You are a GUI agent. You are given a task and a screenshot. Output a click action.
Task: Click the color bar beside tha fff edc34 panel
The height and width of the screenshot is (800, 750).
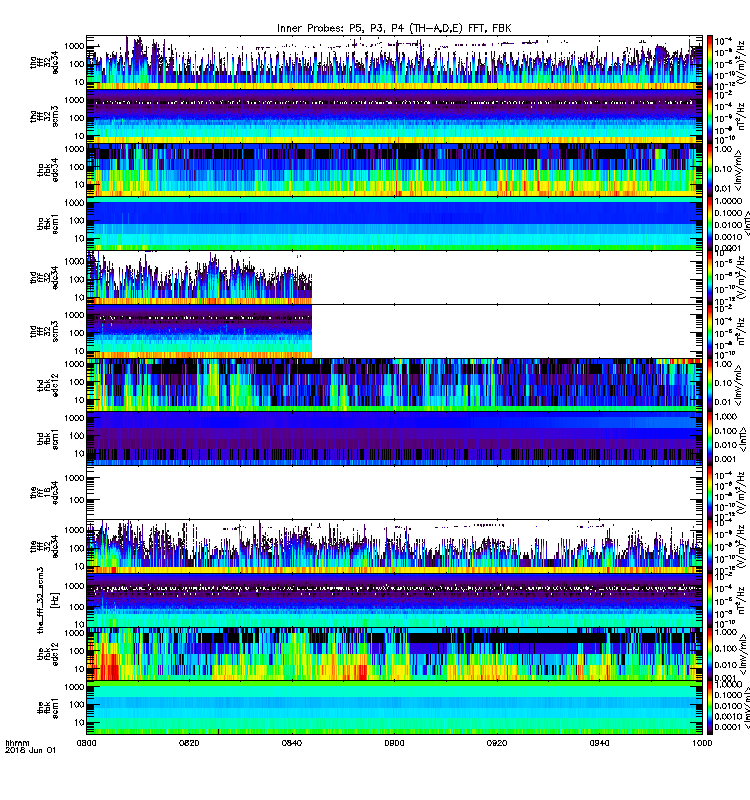(x=710, y=62)
